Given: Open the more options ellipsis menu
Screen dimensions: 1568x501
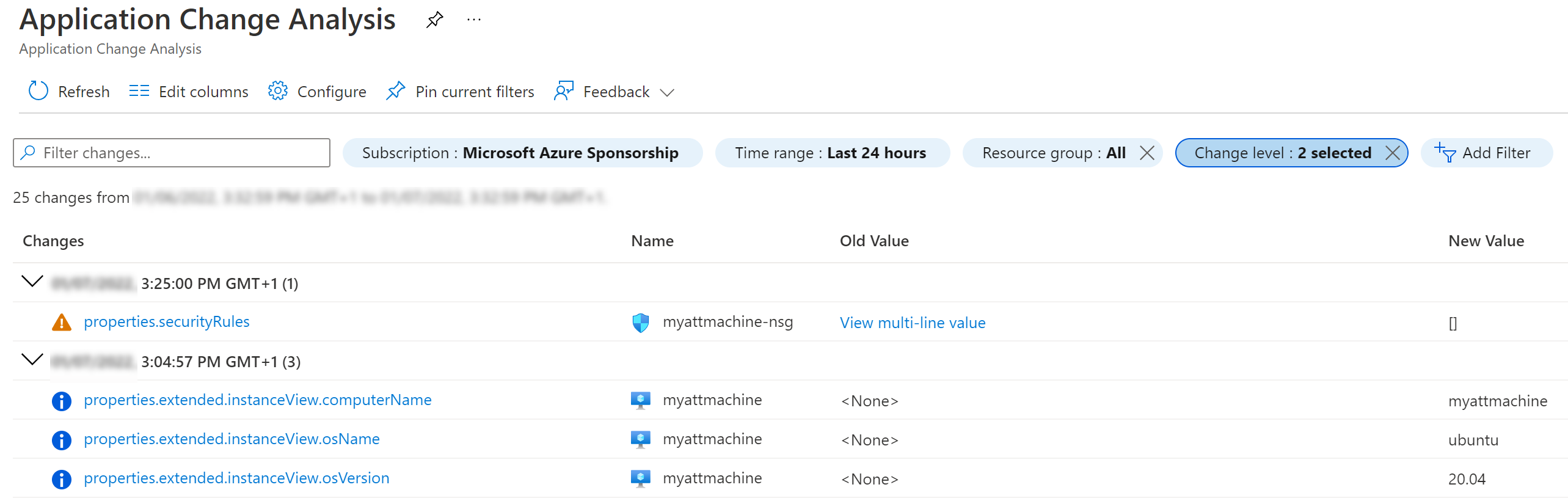Looking at the screenshot, I should pyautogui.click(x=473, y=20).
